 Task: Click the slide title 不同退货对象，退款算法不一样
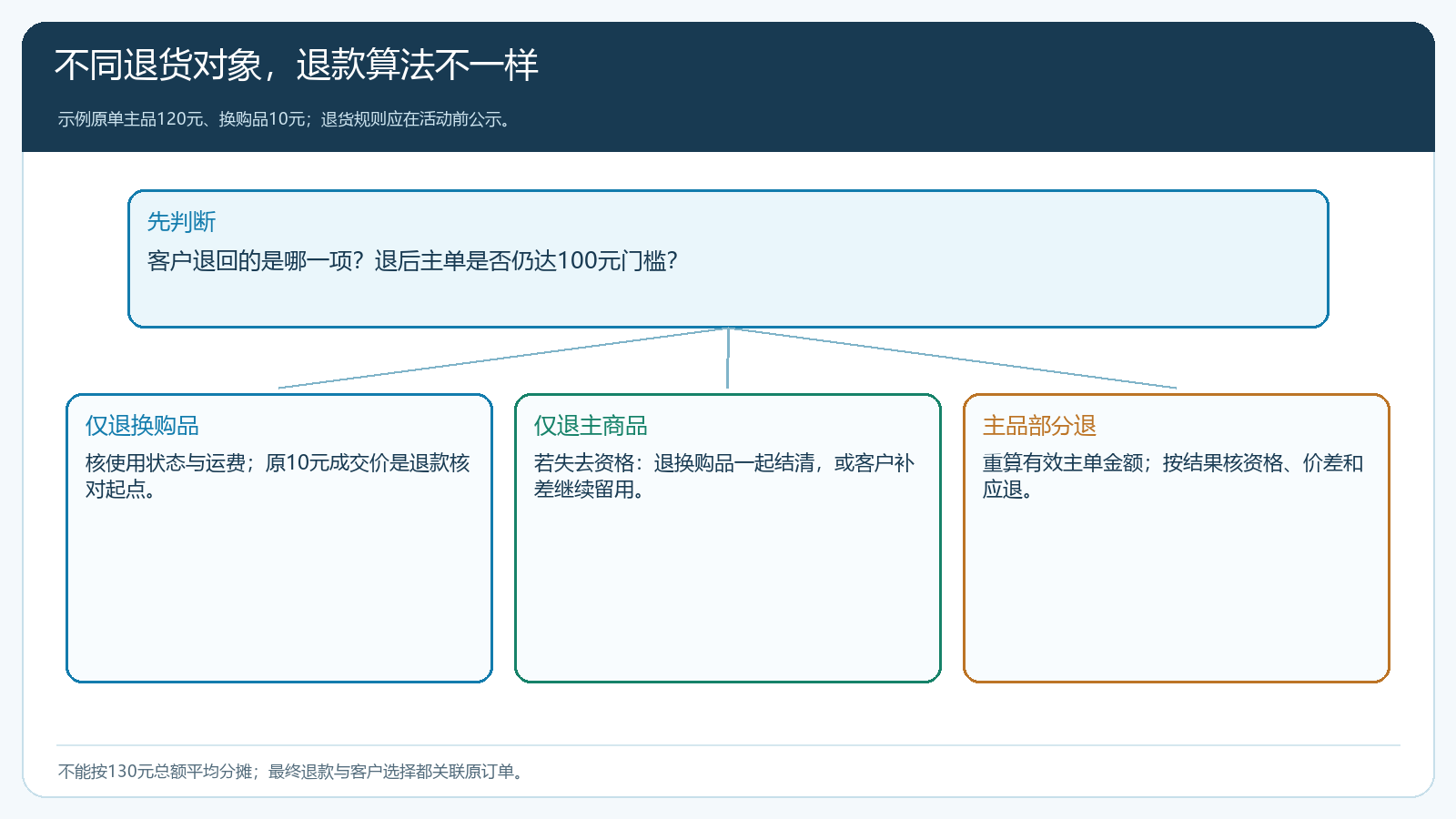point(297,65)
